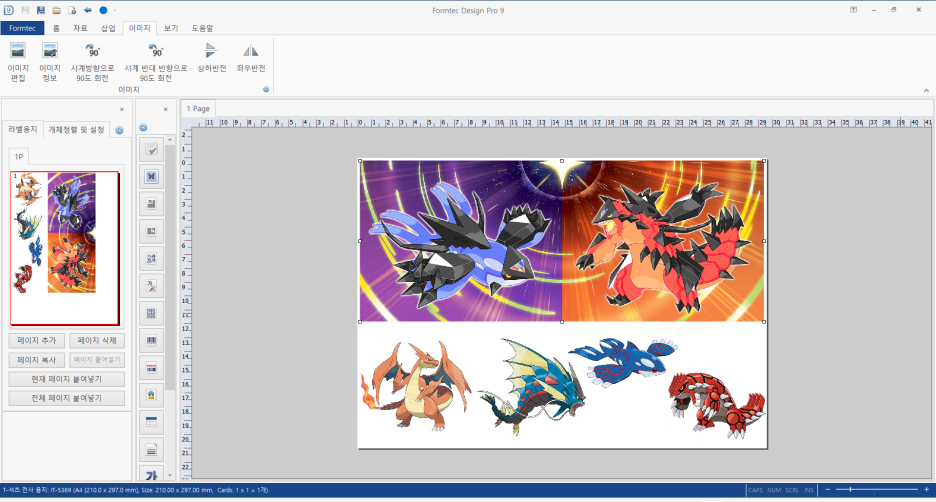
Task: Click the Formtec Design Pro app logo icon
Action: pos(8,10)
